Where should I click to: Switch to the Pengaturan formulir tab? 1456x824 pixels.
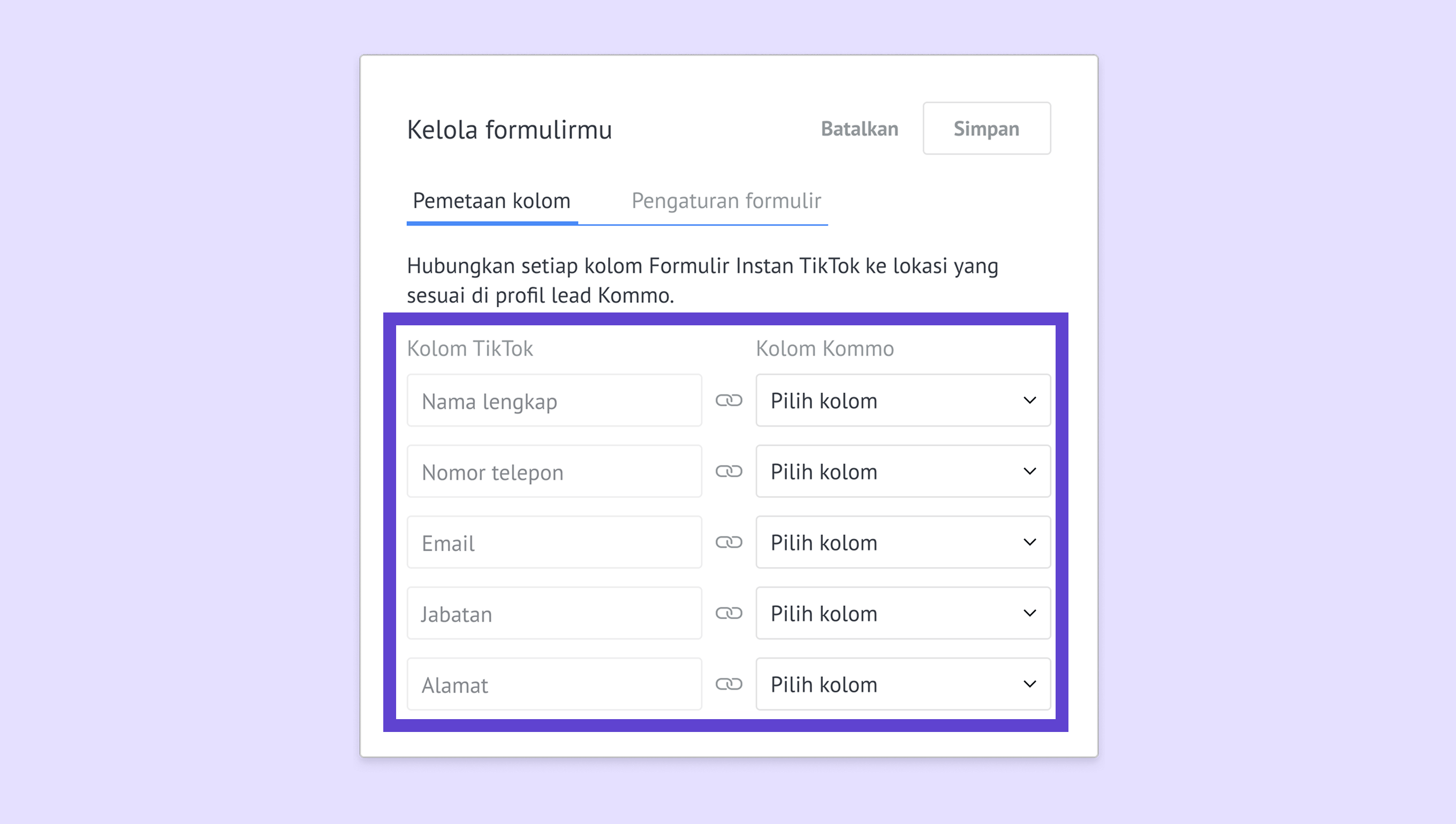[x=726, y=201]
